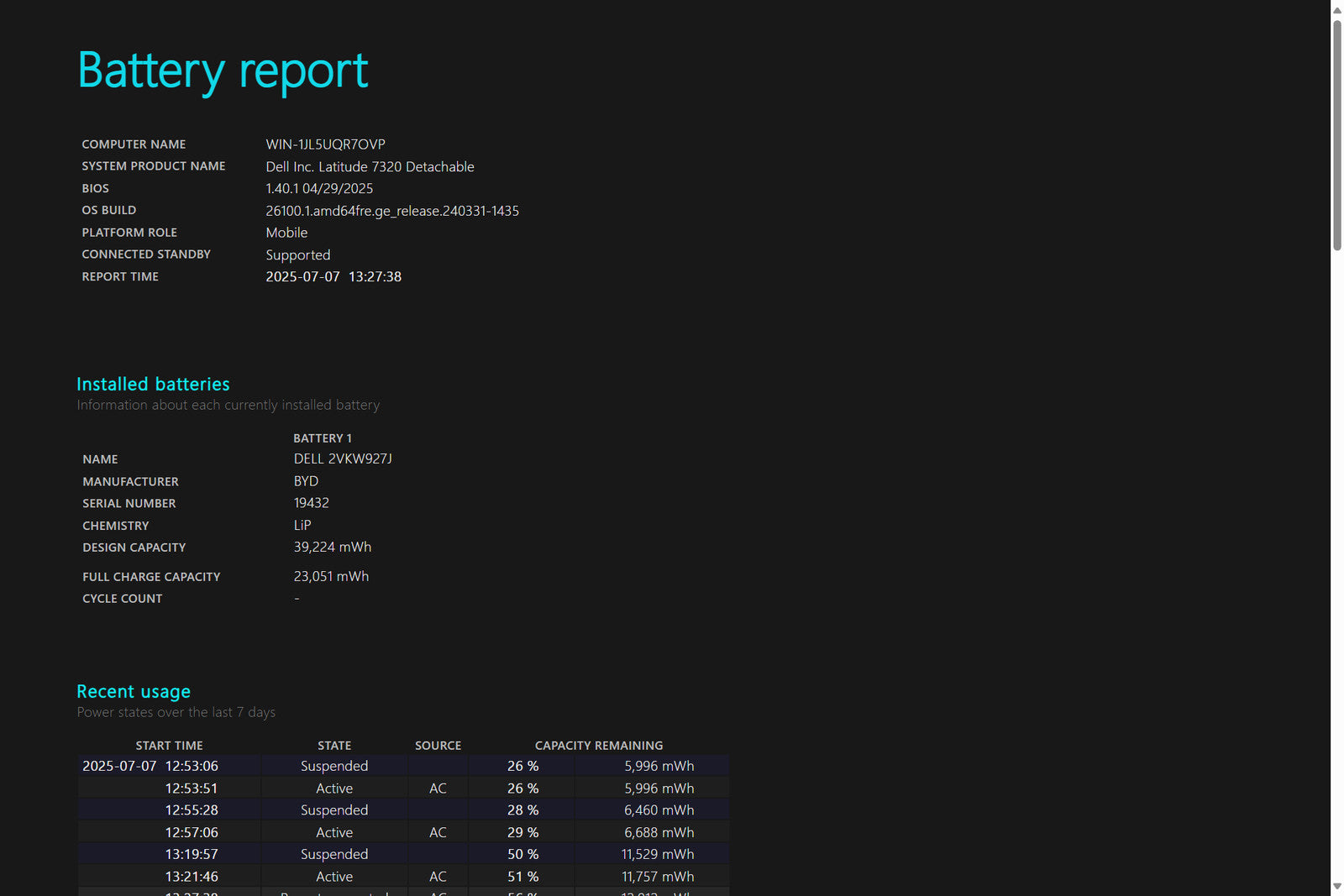Click the scrollbar down arrow
This screenshot has height=896, width=1344.
(x=1336, y=887)
